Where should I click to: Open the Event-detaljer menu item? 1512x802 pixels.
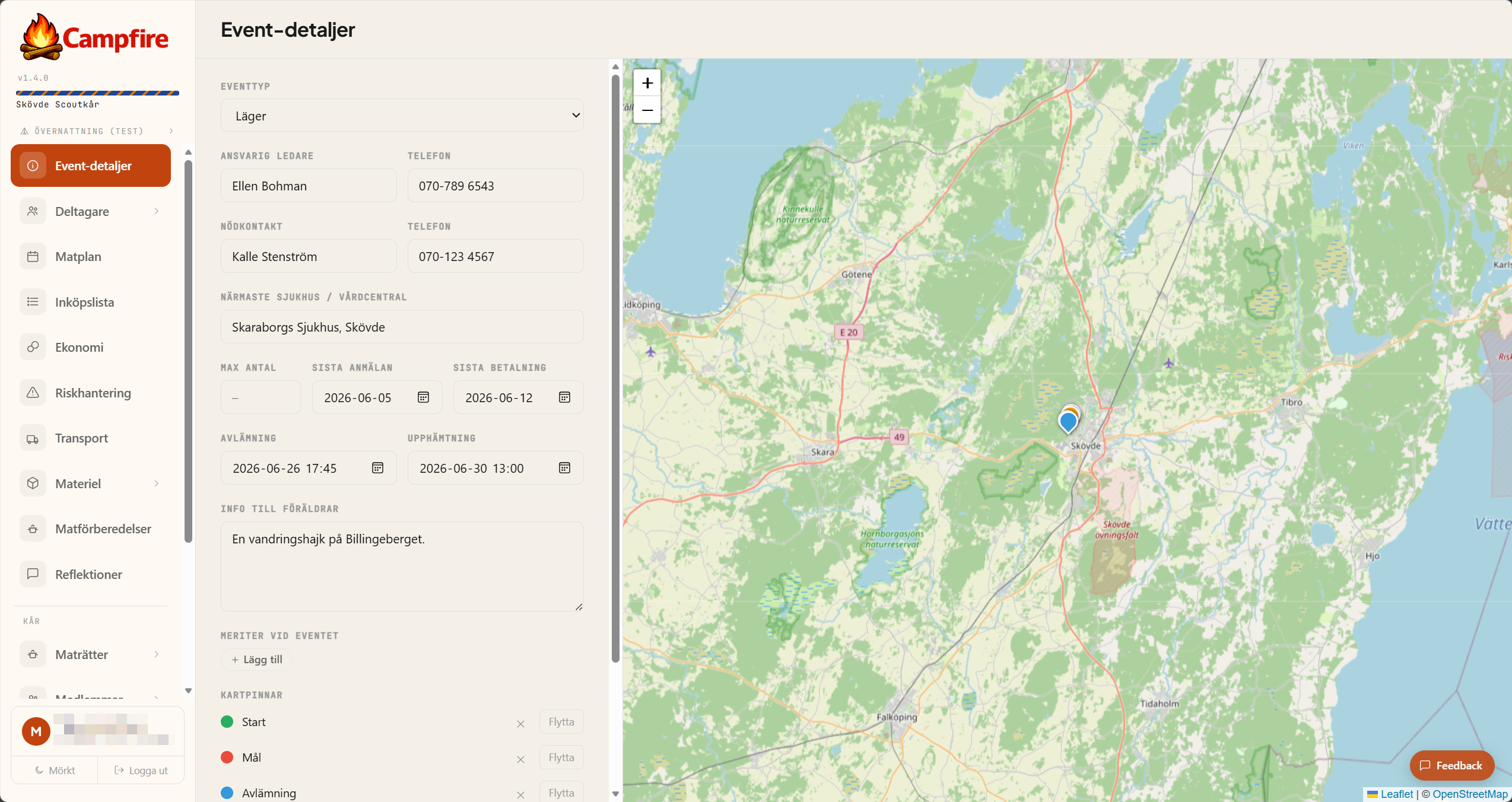tap(91, 166)
